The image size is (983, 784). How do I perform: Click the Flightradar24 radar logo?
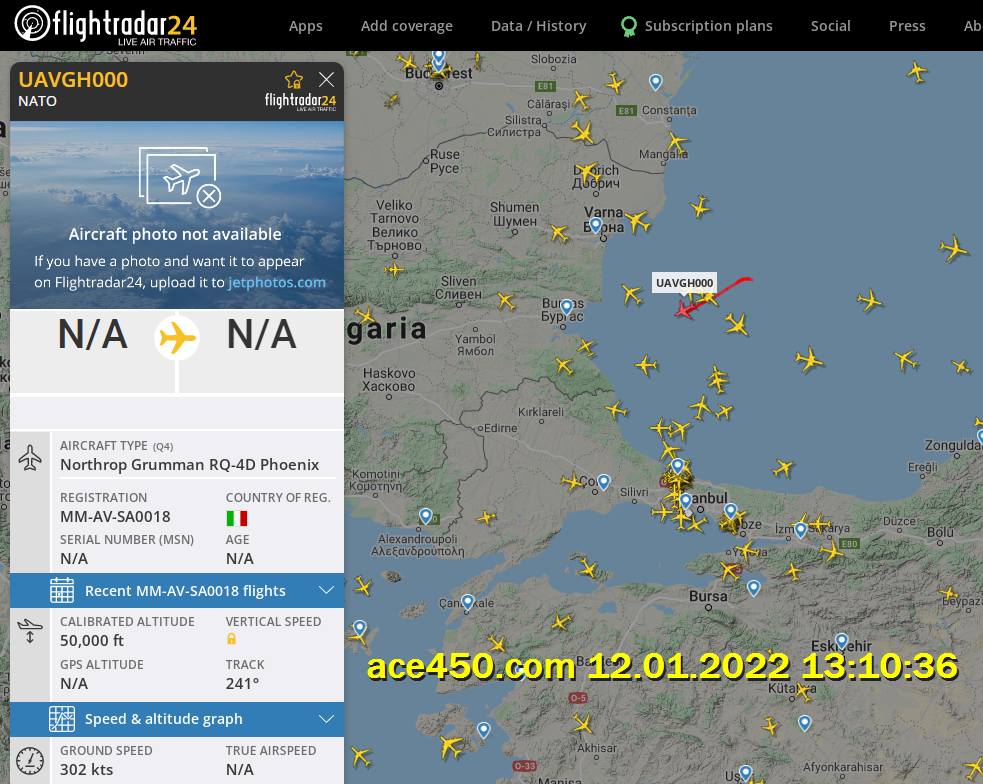105,25
